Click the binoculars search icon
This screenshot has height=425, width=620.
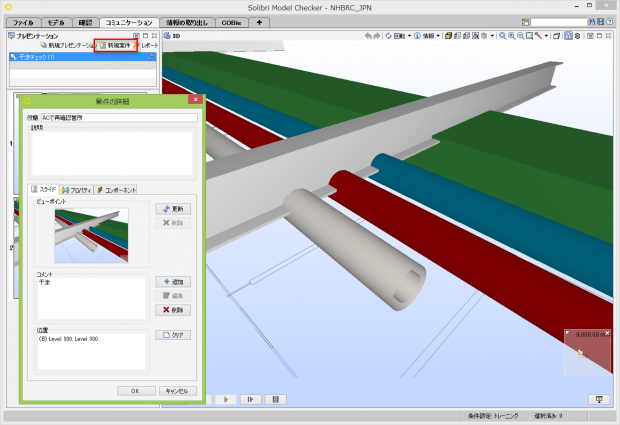pos(592,22)
